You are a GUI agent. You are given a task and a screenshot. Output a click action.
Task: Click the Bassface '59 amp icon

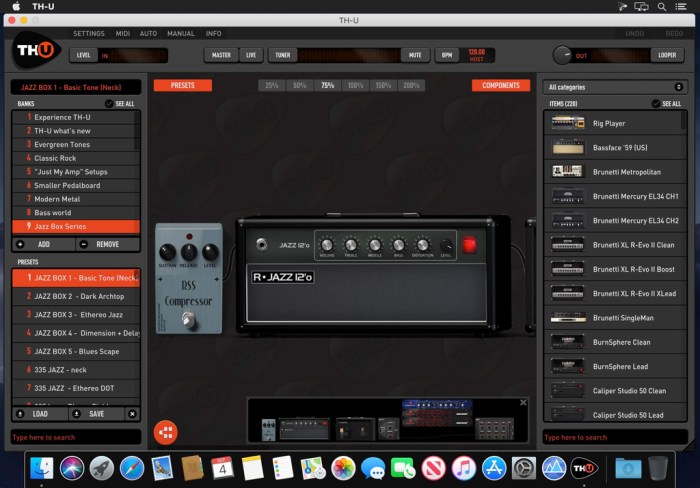(568, 147)
